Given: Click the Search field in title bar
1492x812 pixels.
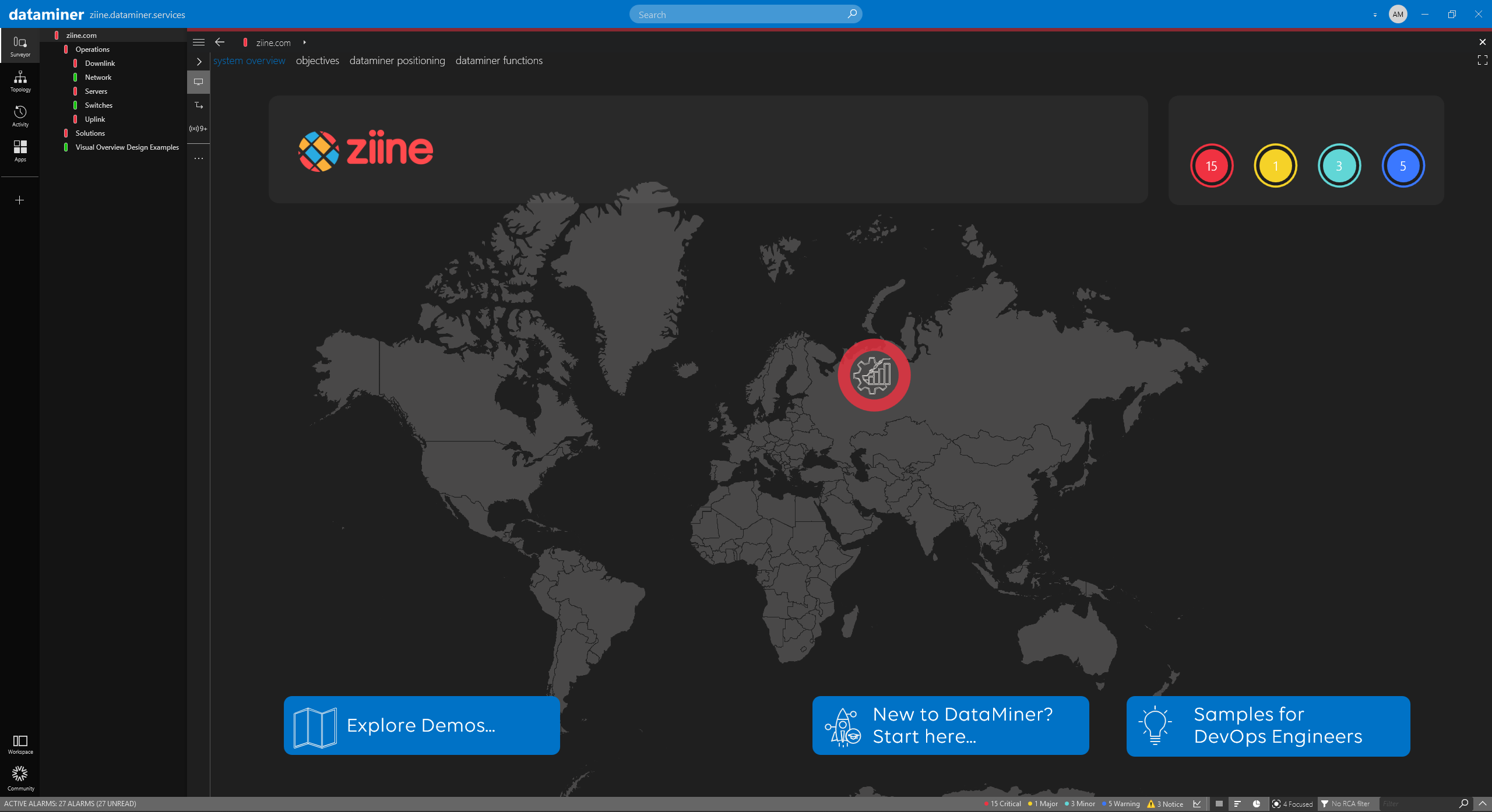Looking at the screenshot, I should tap(740, 15).
